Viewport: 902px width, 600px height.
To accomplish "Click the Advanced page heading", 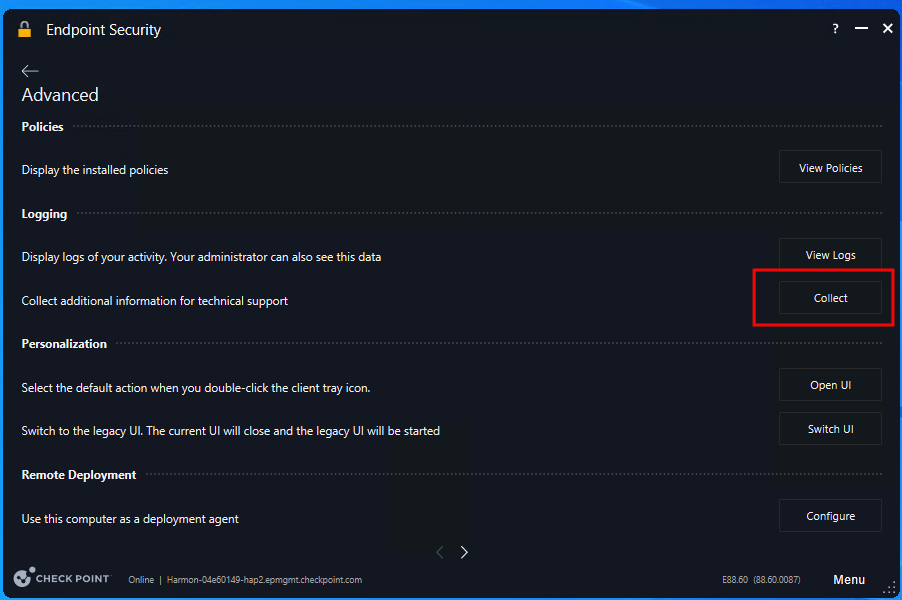I will coord(60,95).
